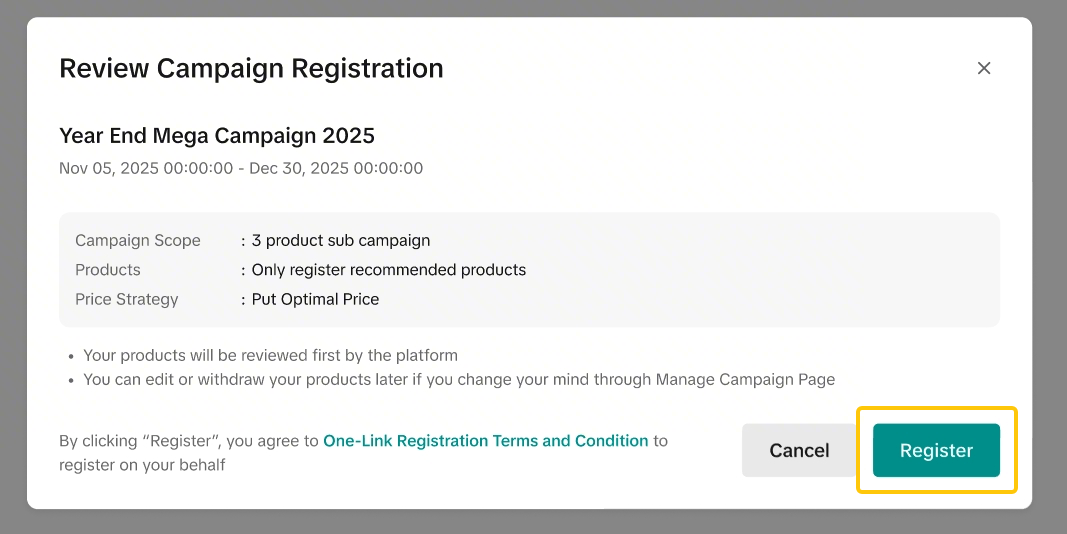Click the 'register on your behalf' text
The height and width of the screenshot is (534, 1067).
142,465
